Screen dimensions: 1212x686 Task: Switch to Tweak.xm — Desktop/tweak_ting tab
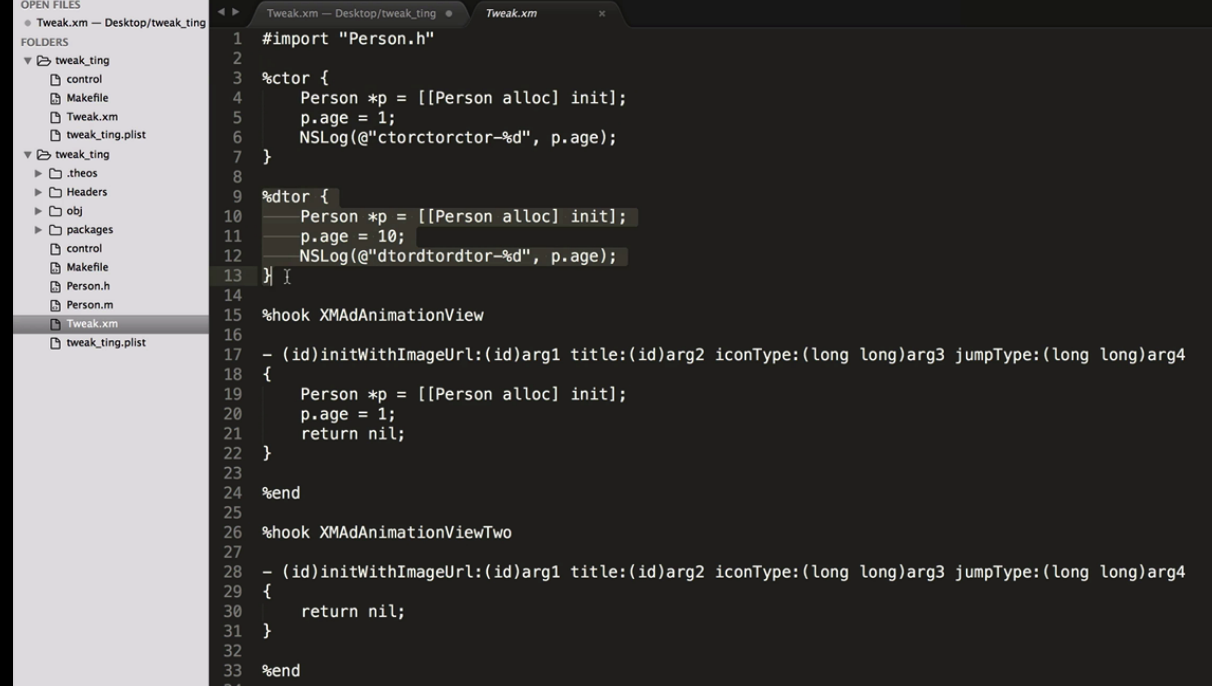click(350, 14)
